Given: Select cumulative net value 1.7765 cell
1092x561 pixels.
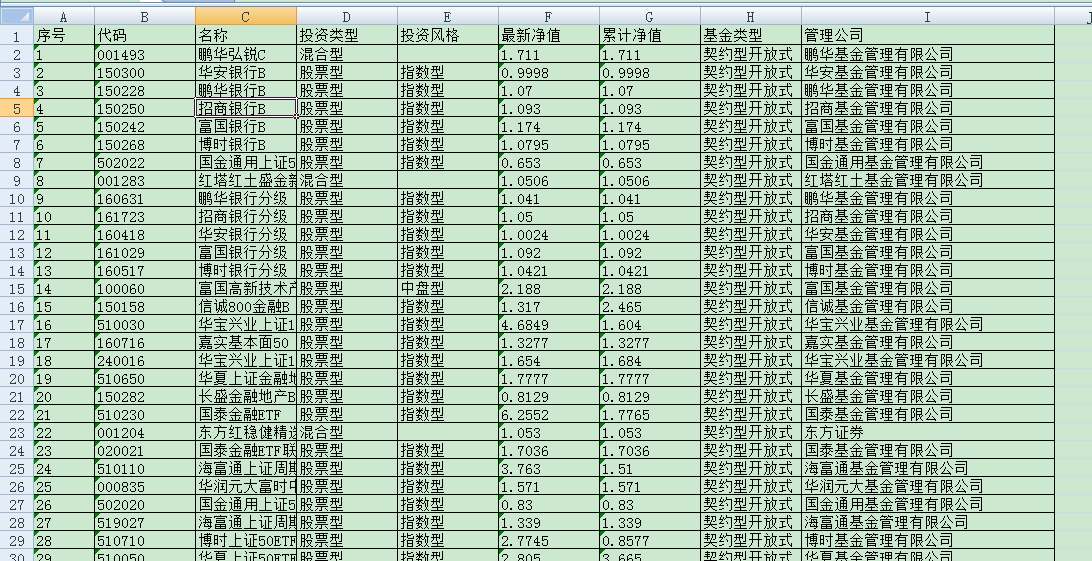Looking at the screenshot, I should click(650, 414).
